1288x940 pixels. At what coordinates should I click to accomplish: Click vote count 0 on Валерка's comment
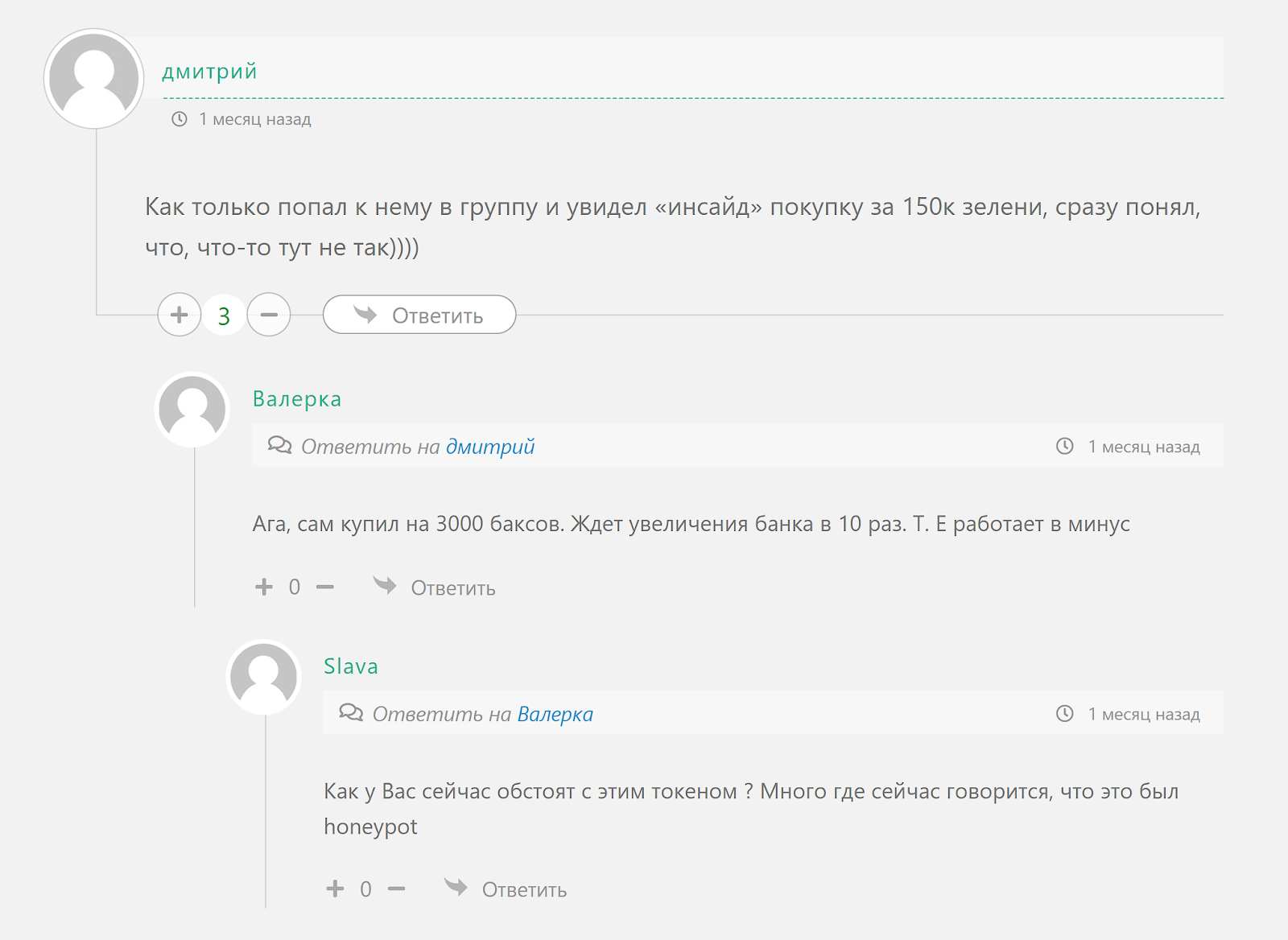[295, 587]
